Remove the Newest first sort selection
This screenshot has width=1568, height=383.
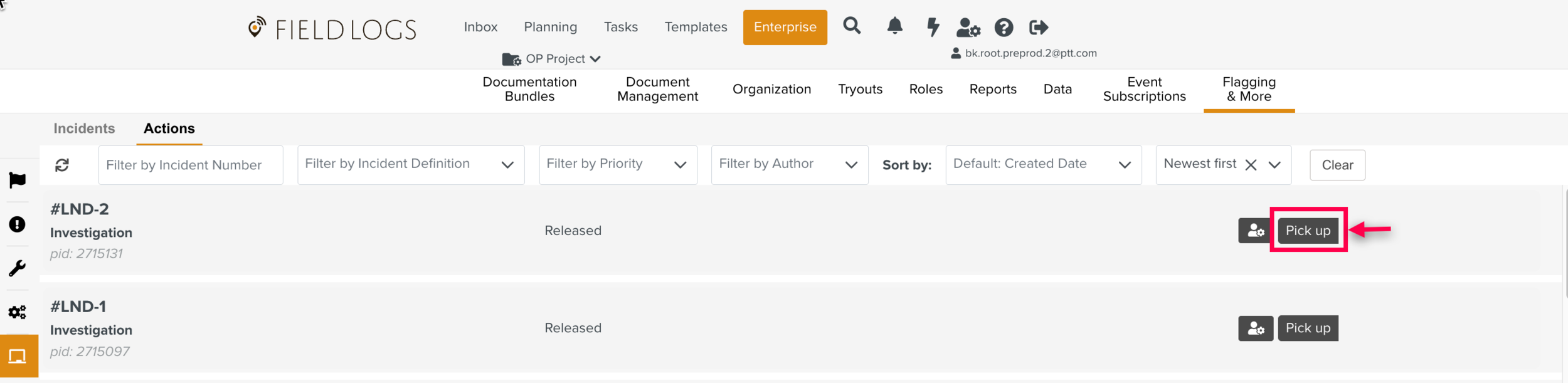[x=1251, y=165]
